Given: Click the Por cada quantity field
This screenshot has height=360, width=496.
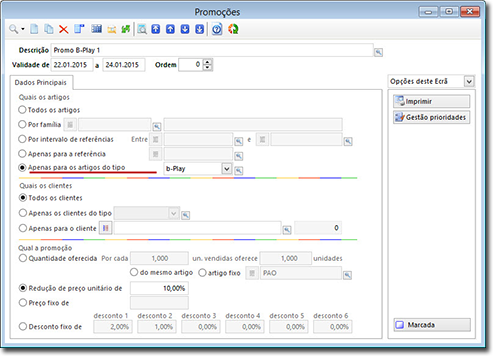Looking at the screenshot, I should click(159, 258).
